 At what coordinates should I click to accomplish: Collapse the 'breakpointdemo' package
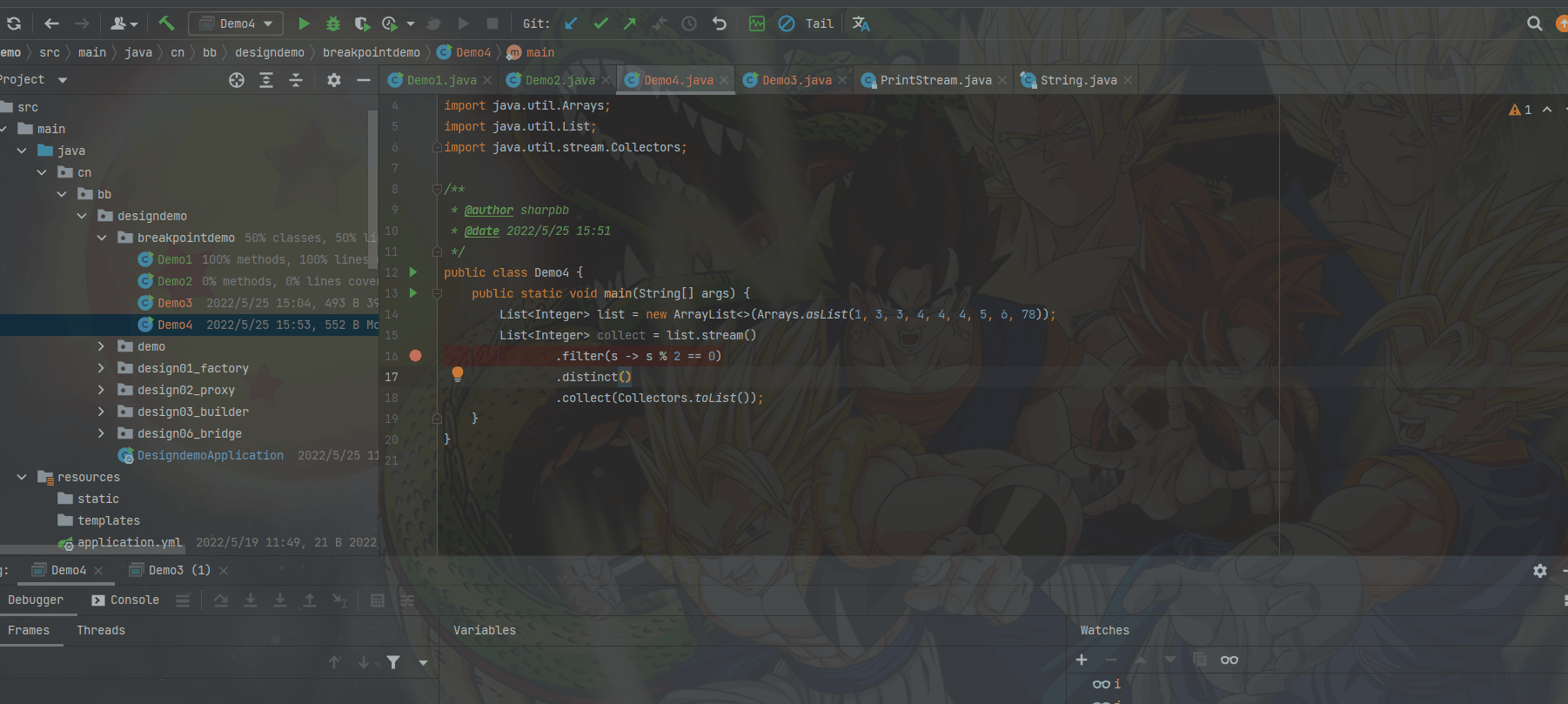[101, 238]
